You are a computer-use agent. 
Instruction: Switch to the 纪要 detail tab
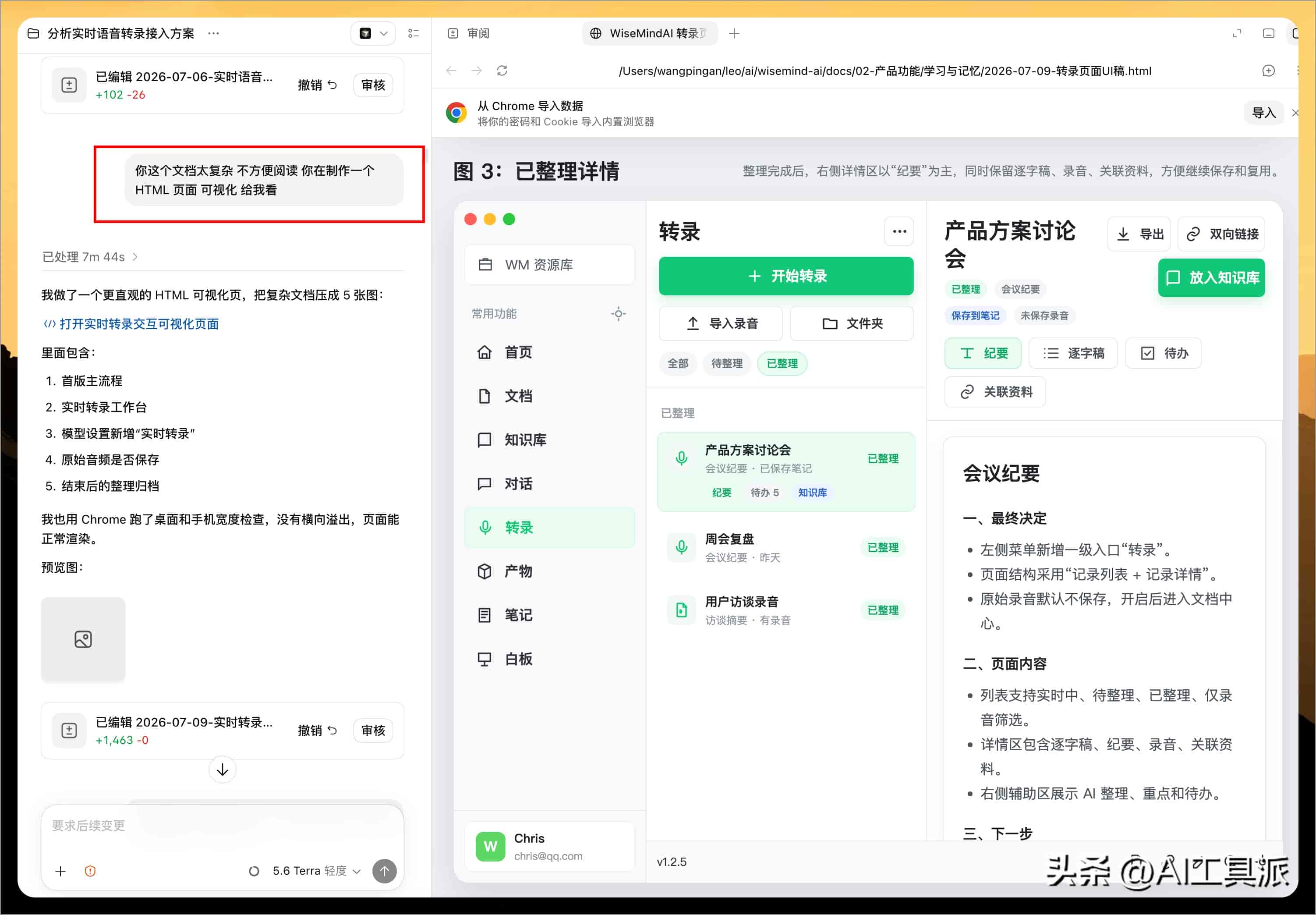[x=983, y=353]
